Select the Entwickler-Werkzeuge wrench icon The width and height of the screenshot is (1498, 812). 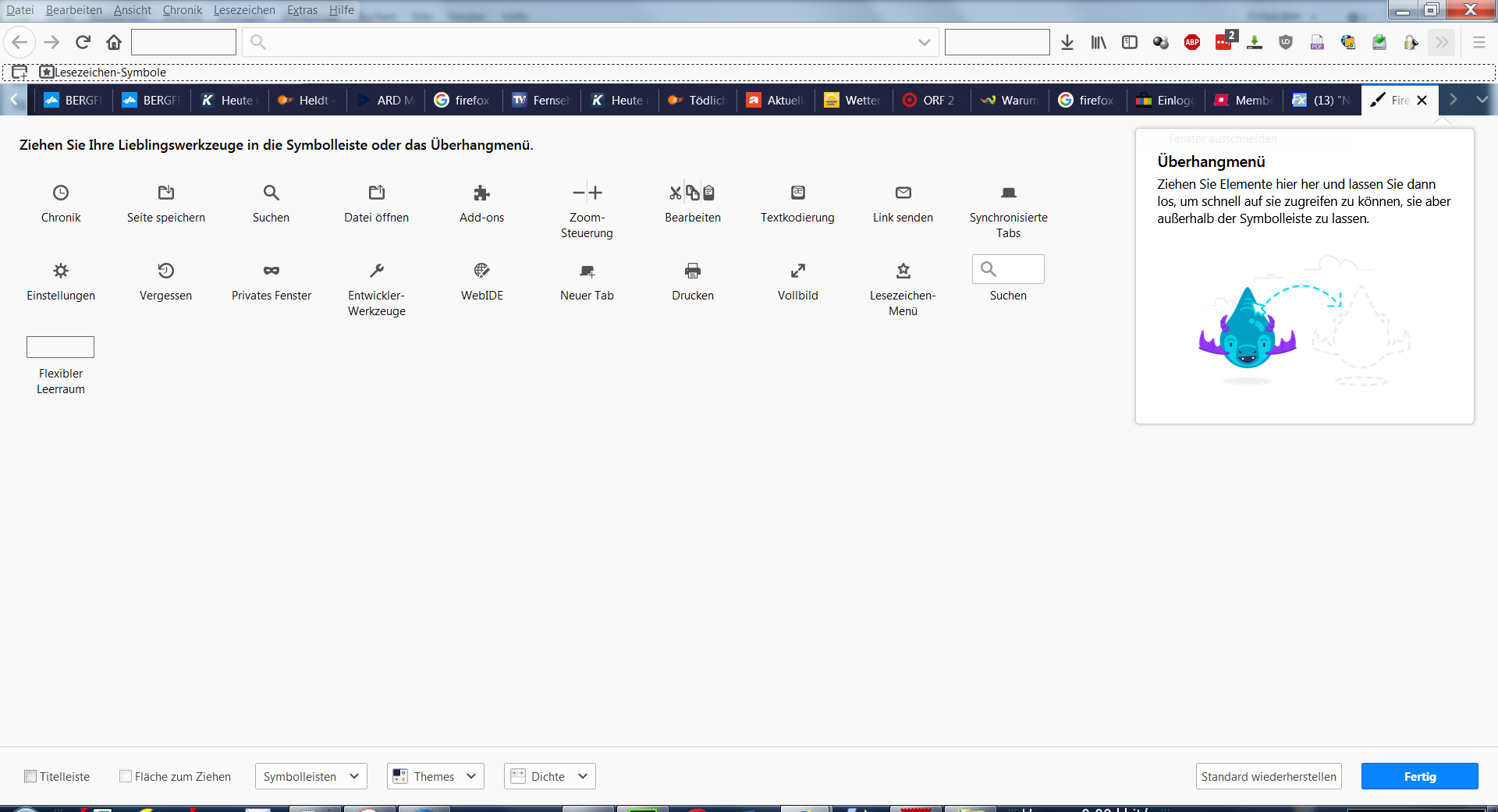(377, 271)
